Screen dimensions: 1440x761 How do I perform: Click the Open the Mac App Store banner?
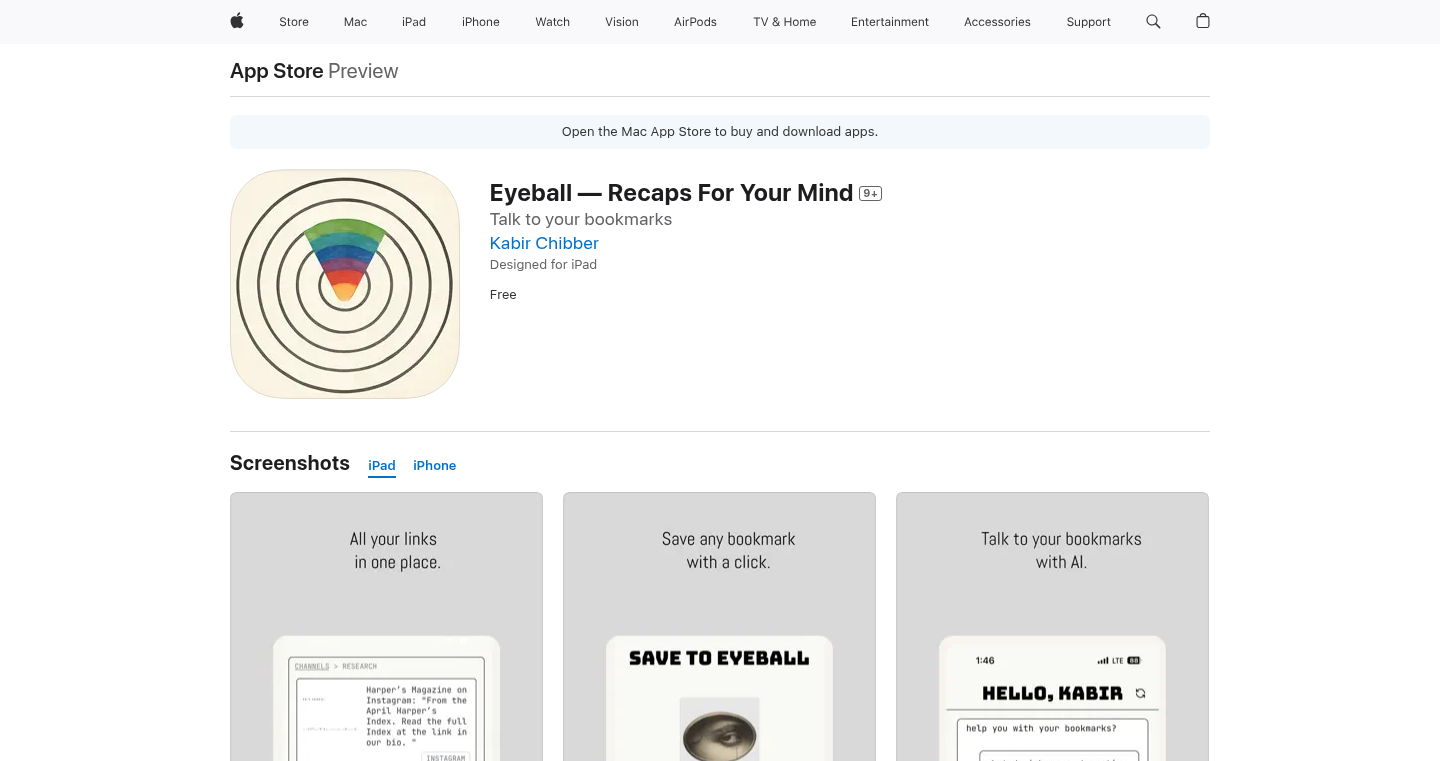click(x=720, y=132)
